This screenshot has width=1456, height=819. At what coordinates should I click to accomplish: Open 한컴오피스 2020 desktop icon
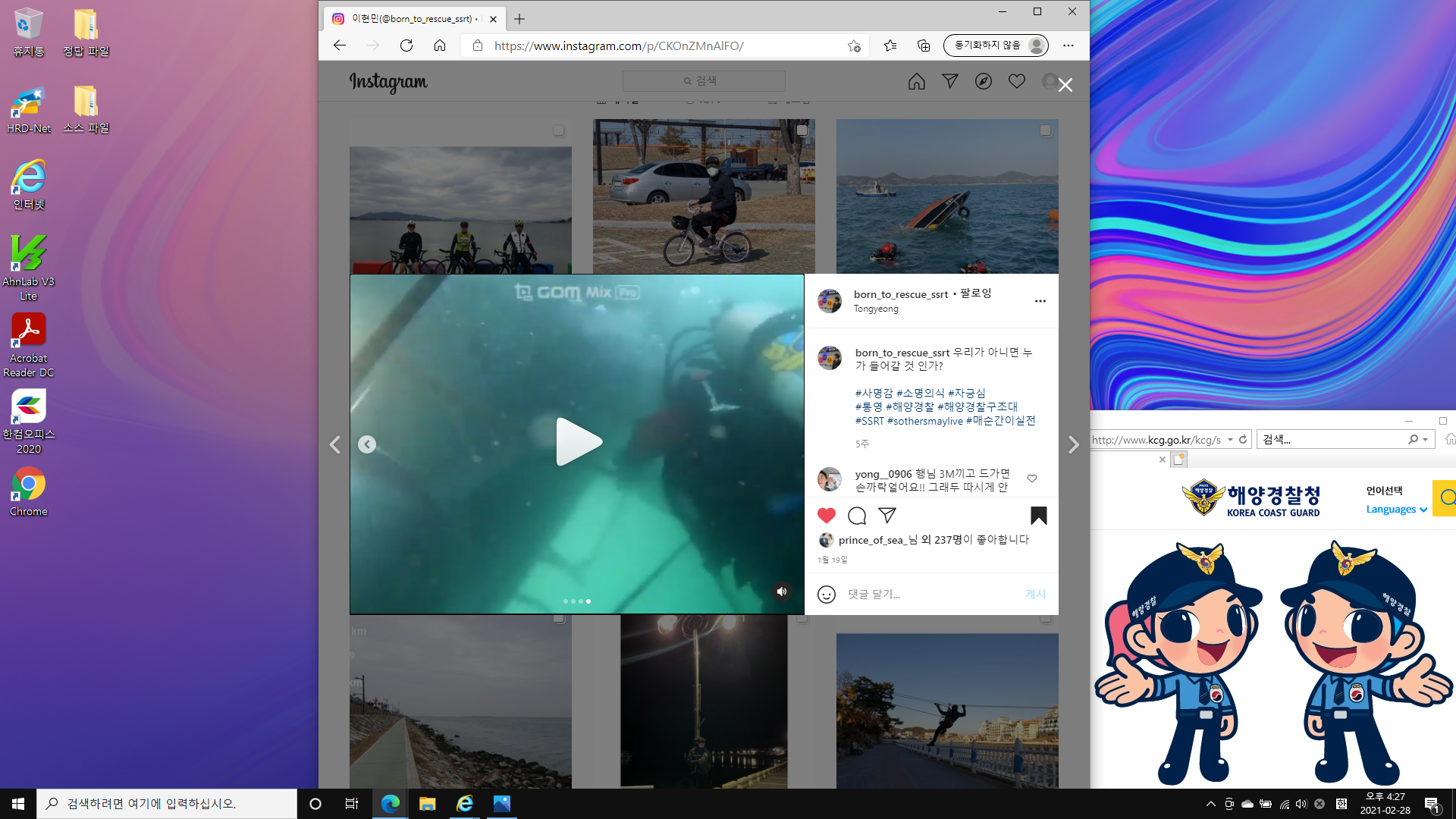tap(29, 422)
